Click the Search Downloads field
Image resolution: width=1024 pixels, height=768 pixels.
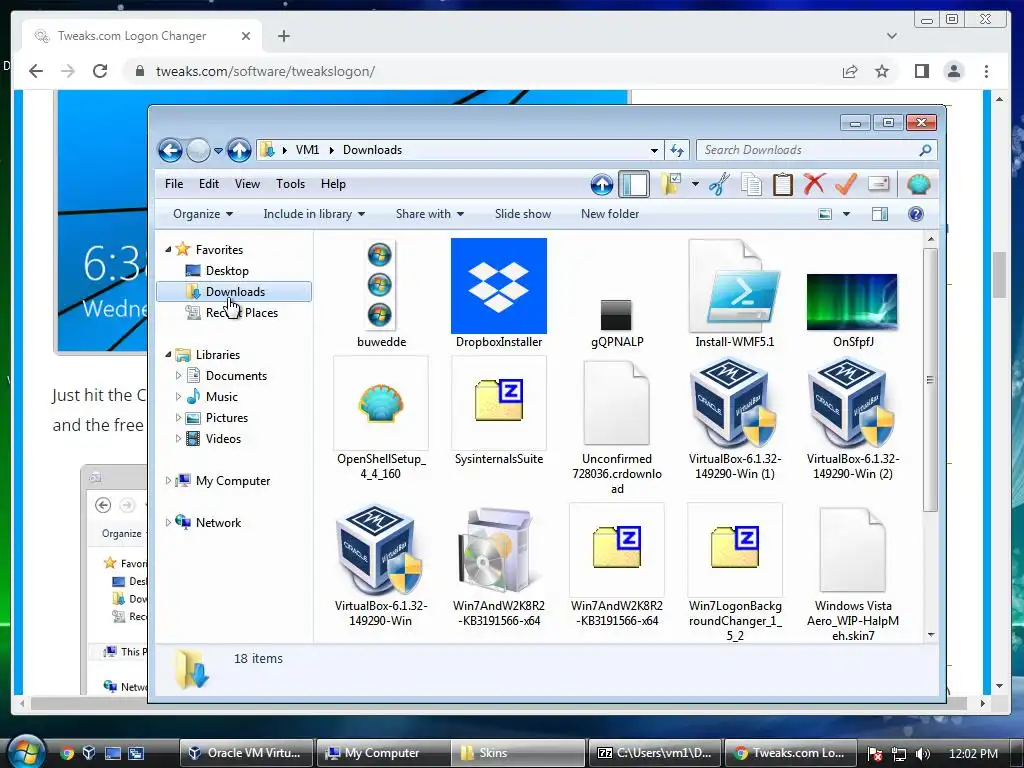[x=816, y=150]
